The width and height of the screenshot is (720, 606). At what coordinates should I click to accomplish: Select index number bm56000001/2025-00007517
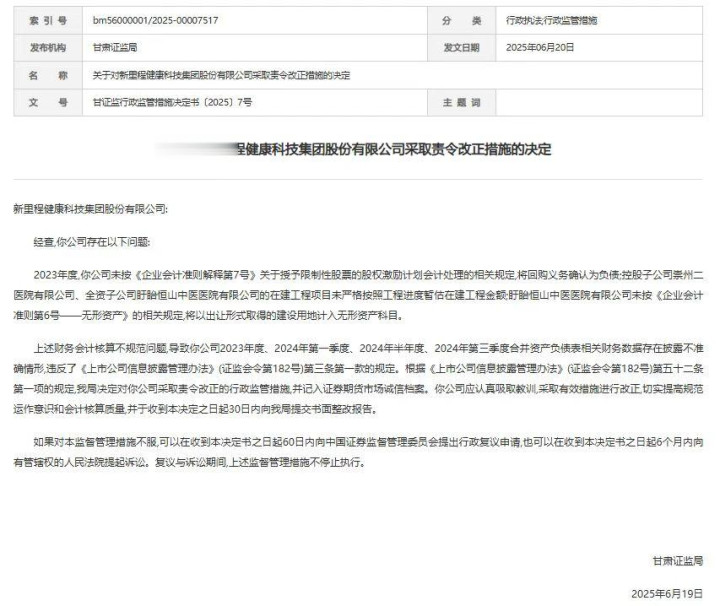(x=155, y=20)
